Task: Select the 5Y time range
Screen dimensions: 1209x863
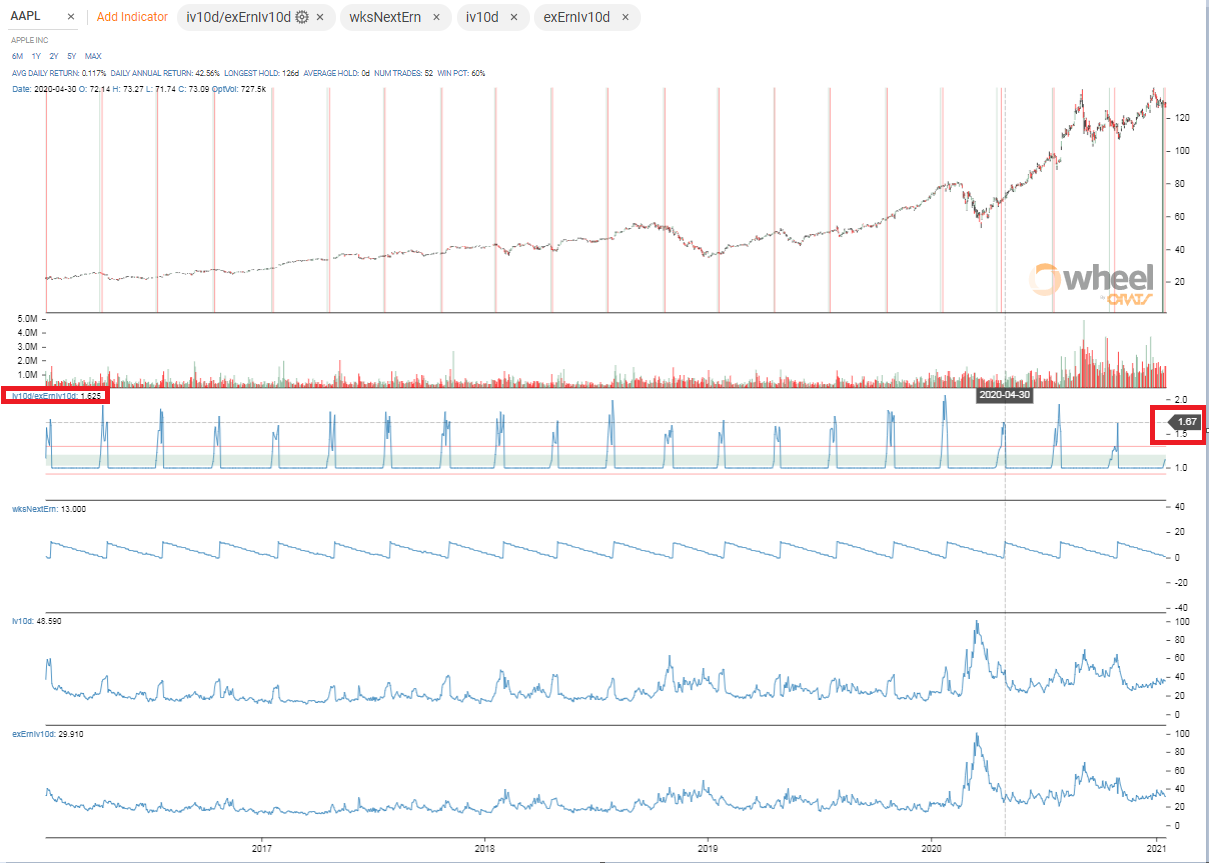Action: 72,56
